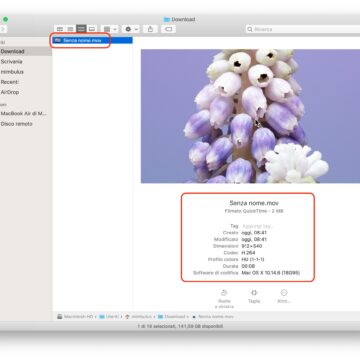Switch Finder to icon view
Screen dimensions: 360x360
click(60, 29)
